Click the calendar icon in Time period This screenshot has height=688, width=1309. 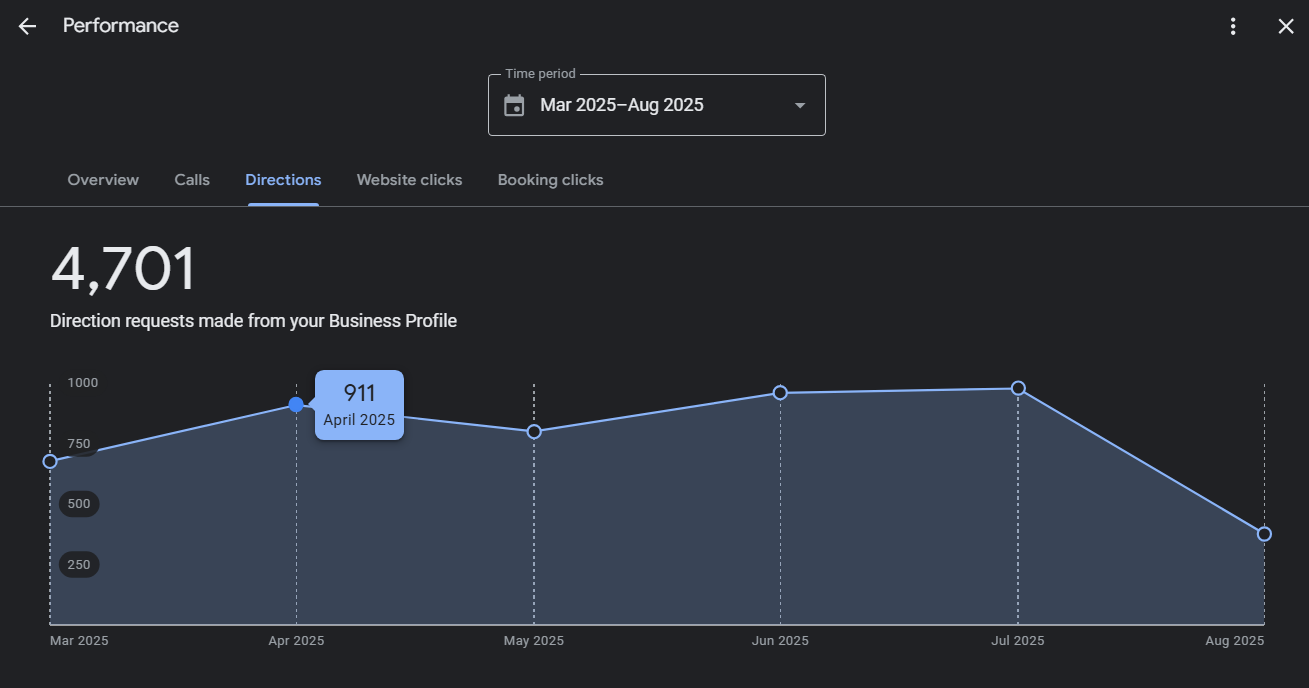[514, 105]
